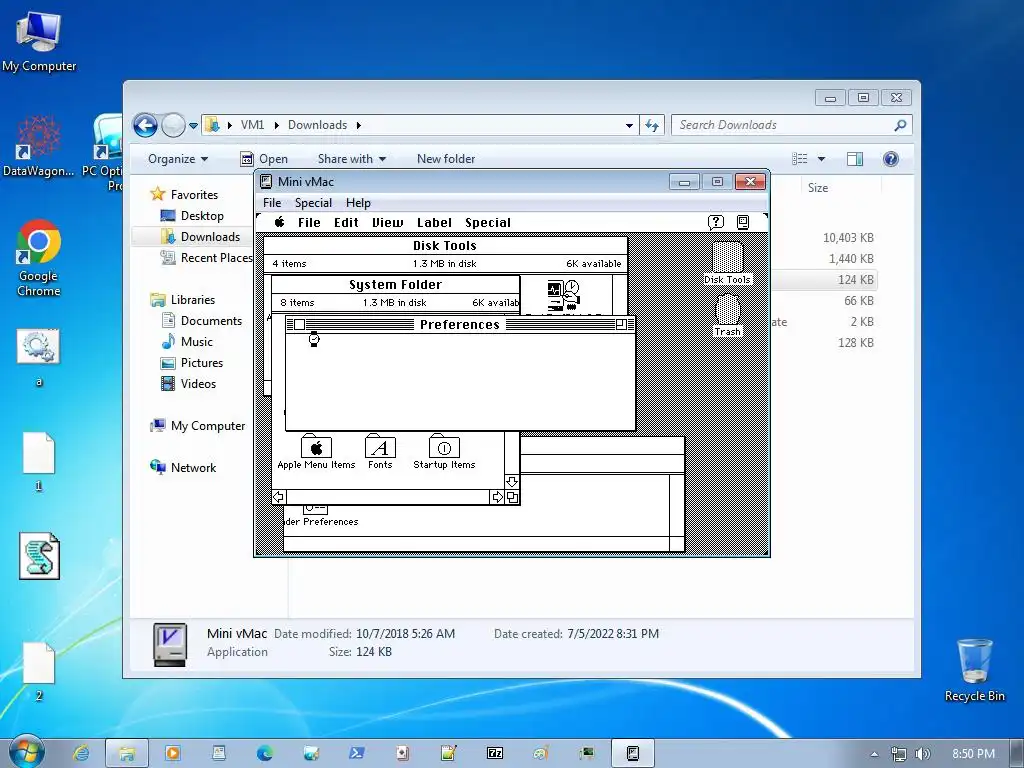Click the Explorer help icon
The image size is (1024, 768).
point(891,159)
